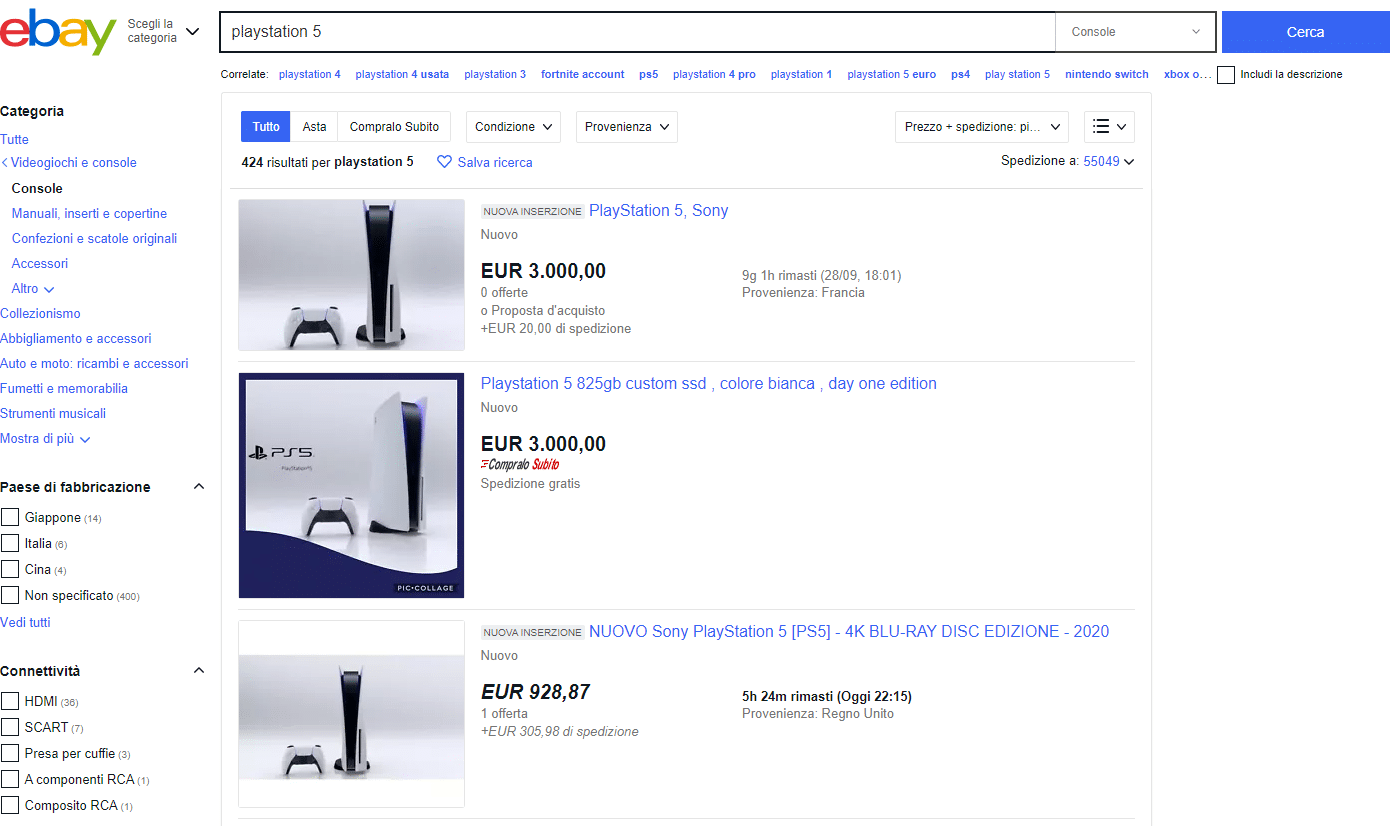Screen dimensions: 1392x826
Task: Click related search ps4
Action: click(x=961, y=75)
